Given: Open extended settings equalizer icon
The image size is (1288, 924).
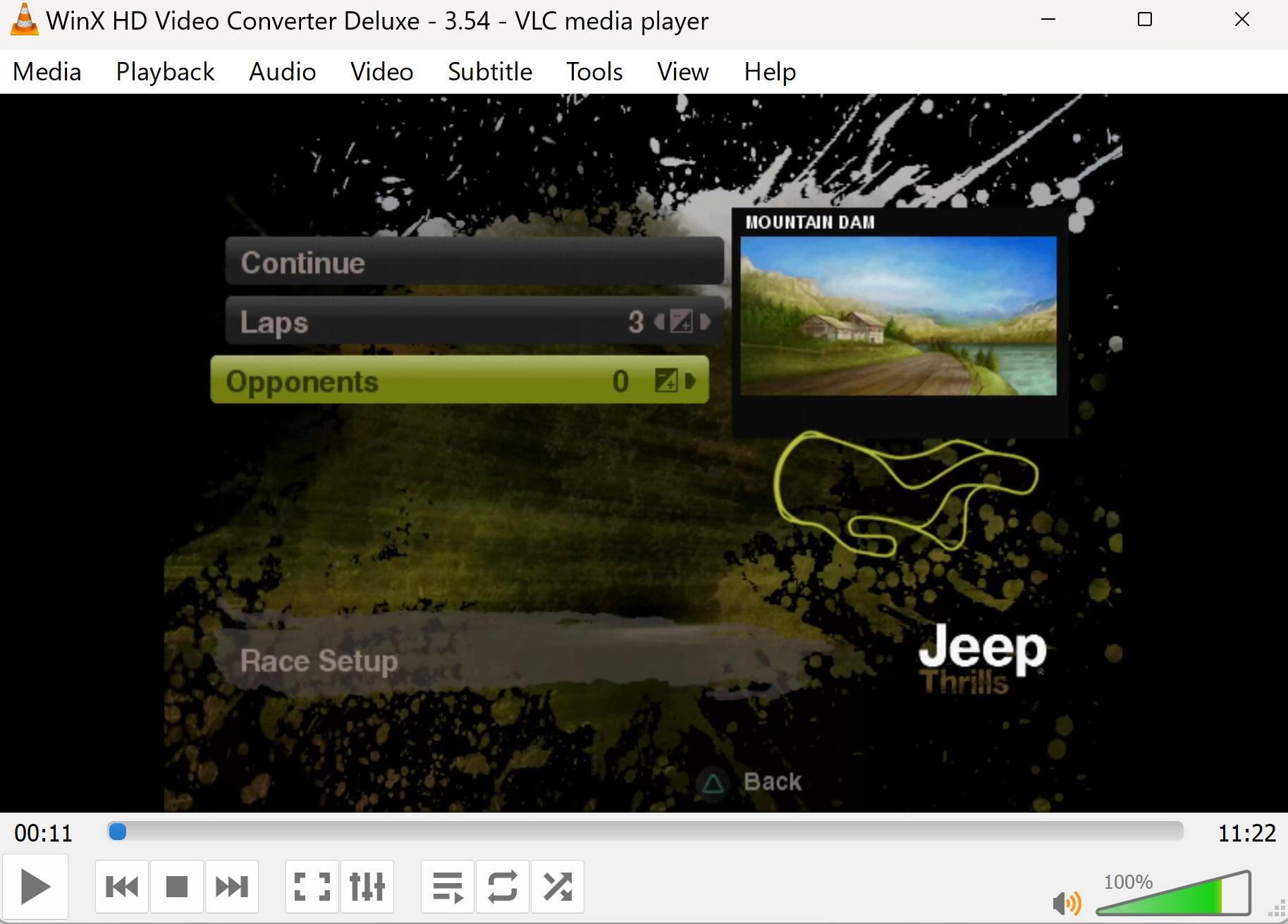Looking at the screenshot, I should coord(367,887).
